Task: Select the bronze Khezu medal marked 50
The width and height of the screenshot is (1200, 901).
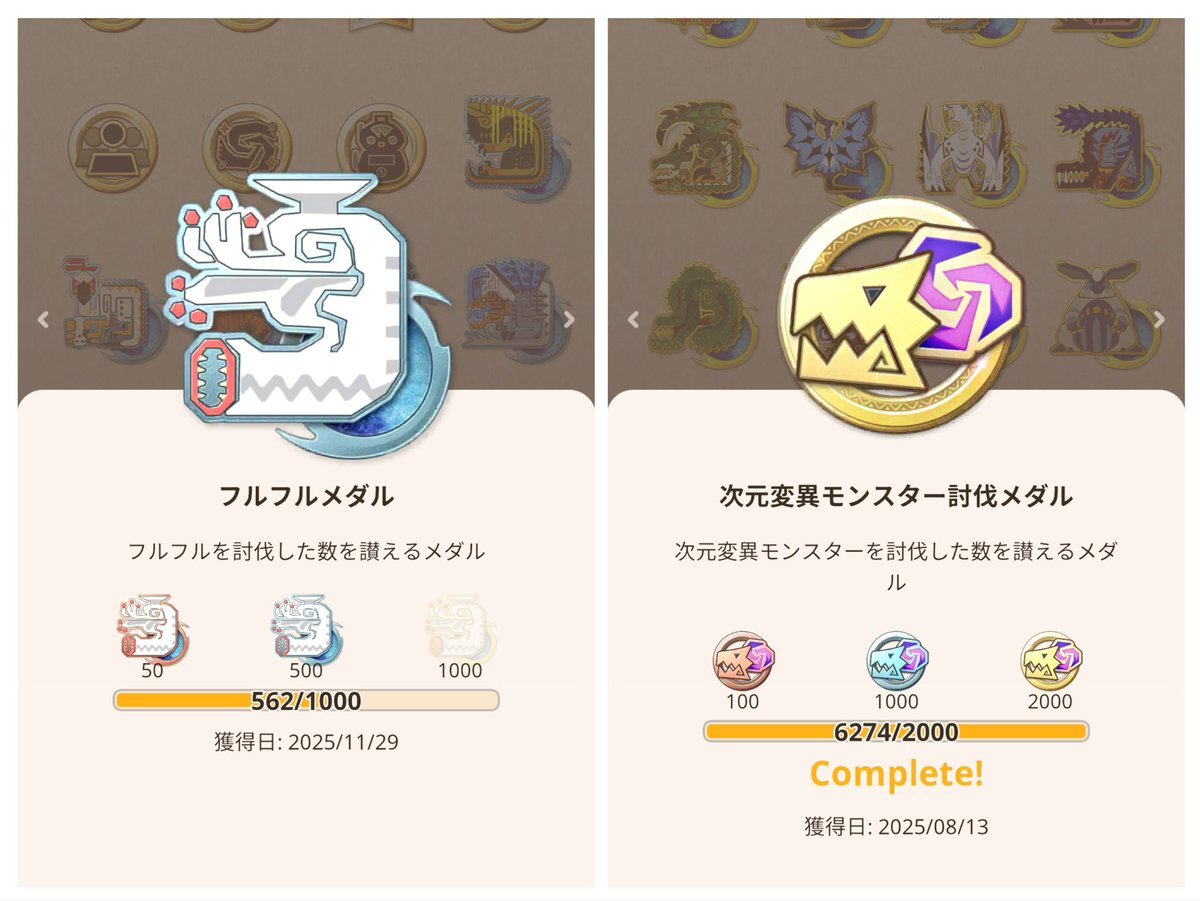Action: 153,628
